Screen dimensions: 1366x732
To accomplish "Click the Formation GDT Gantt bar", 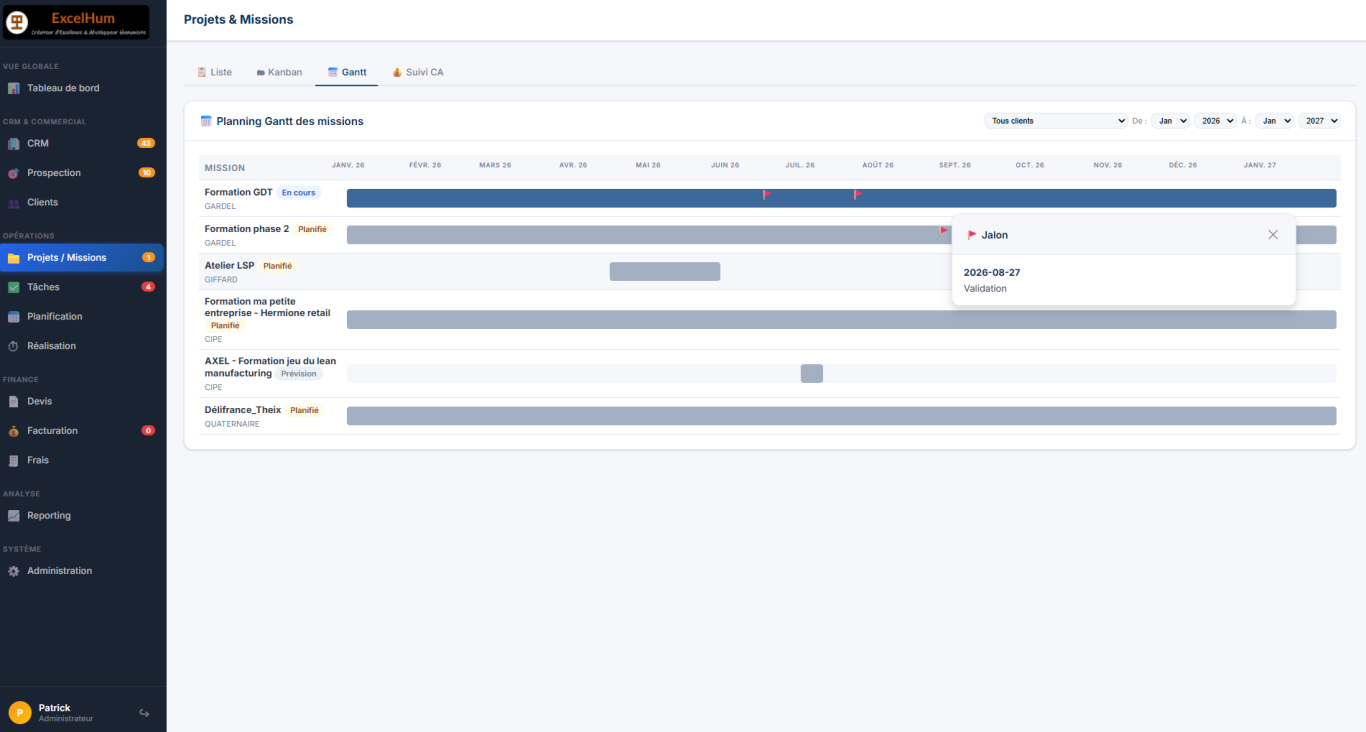I will pos(841,198).
